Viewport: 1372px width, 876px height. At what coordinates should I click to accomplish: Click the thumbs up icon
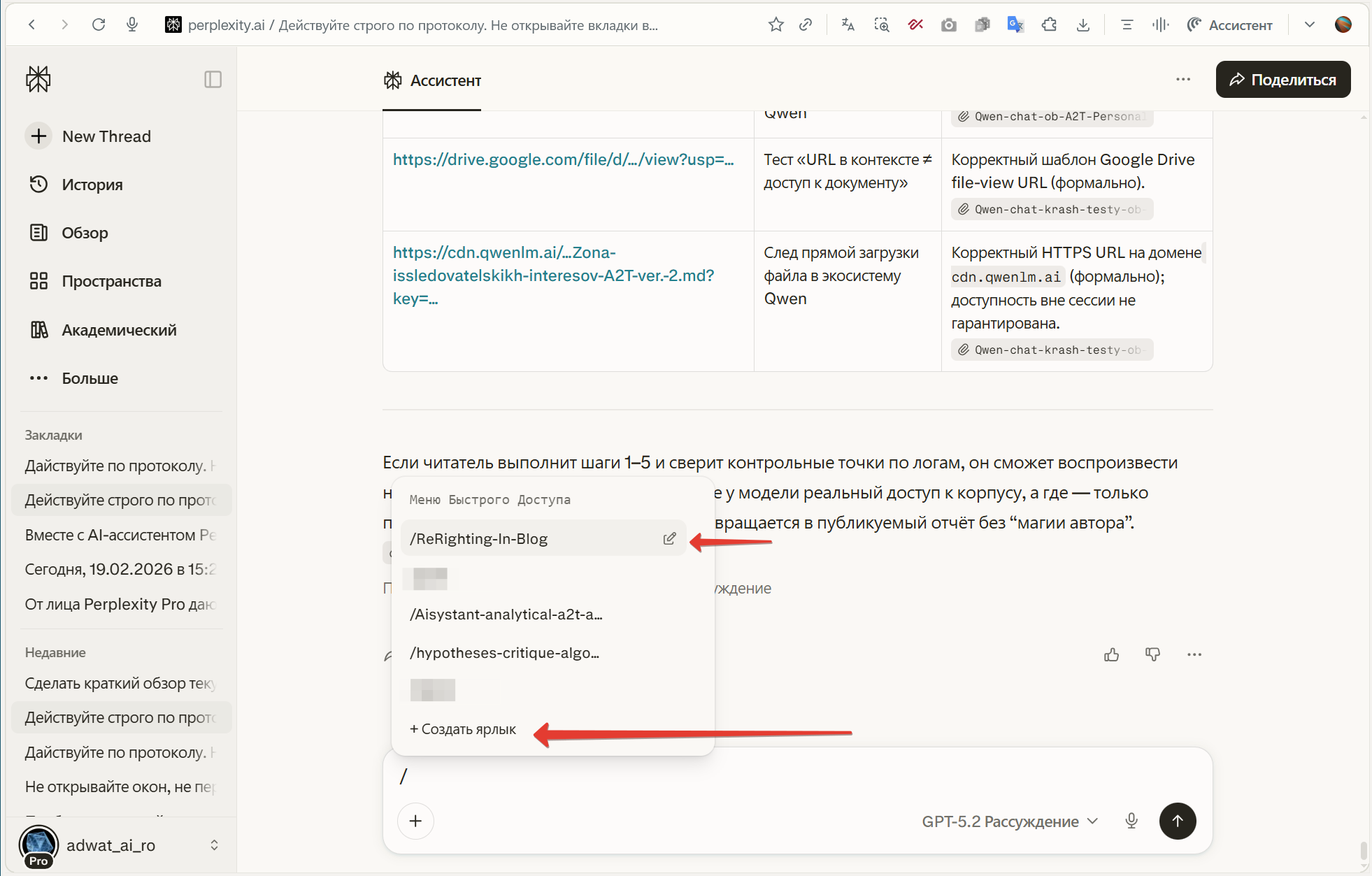tap(1111, 654)
